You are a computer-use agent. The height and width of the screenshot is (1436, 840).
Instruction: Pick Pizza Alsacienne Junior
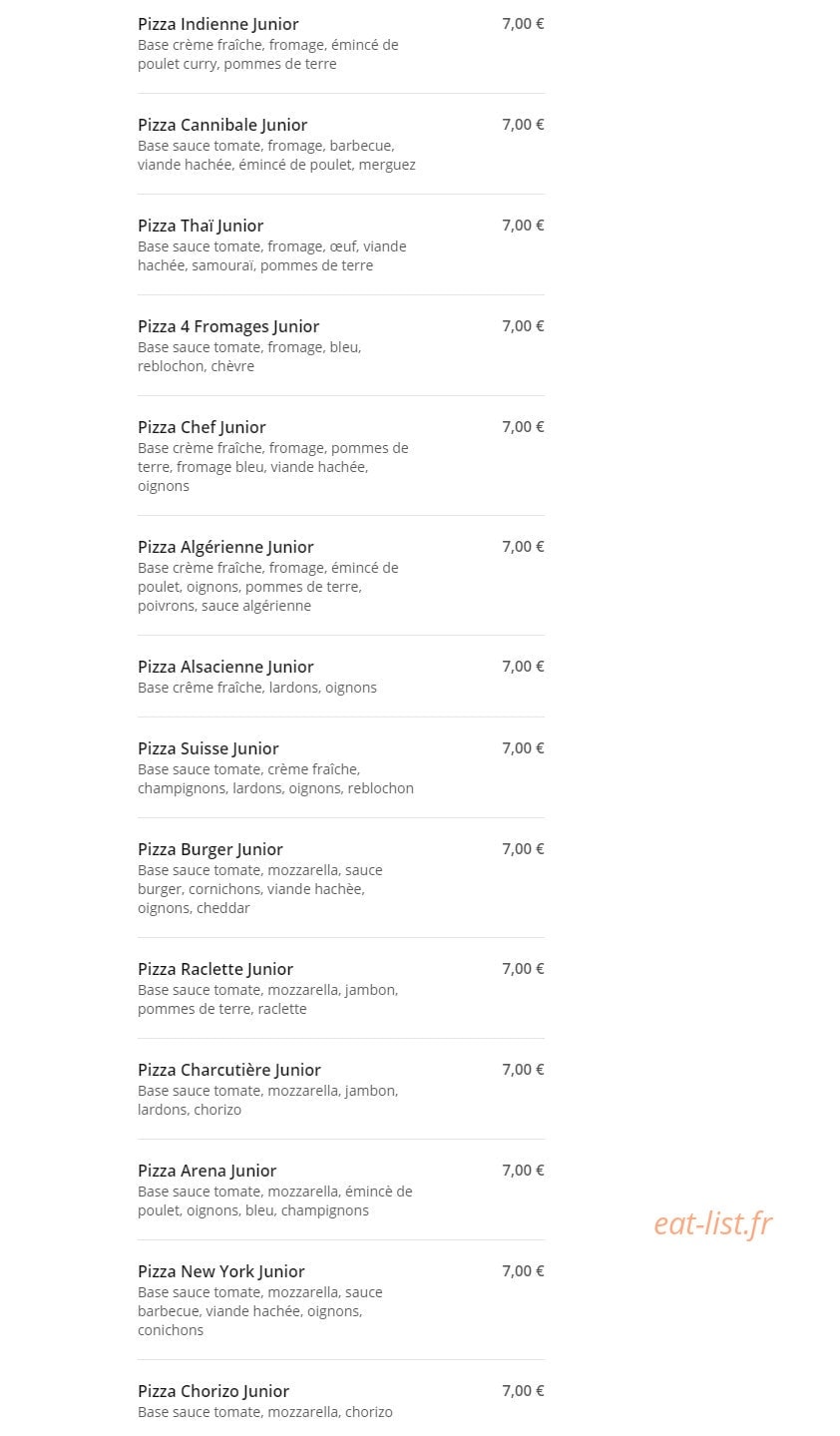click(225, 667)
